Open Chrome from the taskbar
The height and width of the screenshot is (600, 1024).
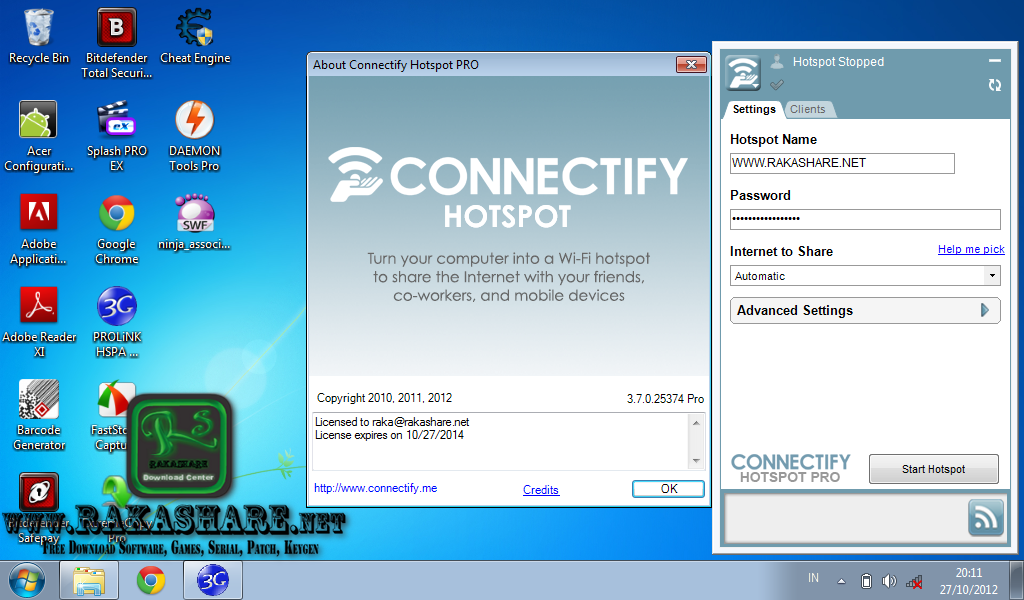point(151,580)
